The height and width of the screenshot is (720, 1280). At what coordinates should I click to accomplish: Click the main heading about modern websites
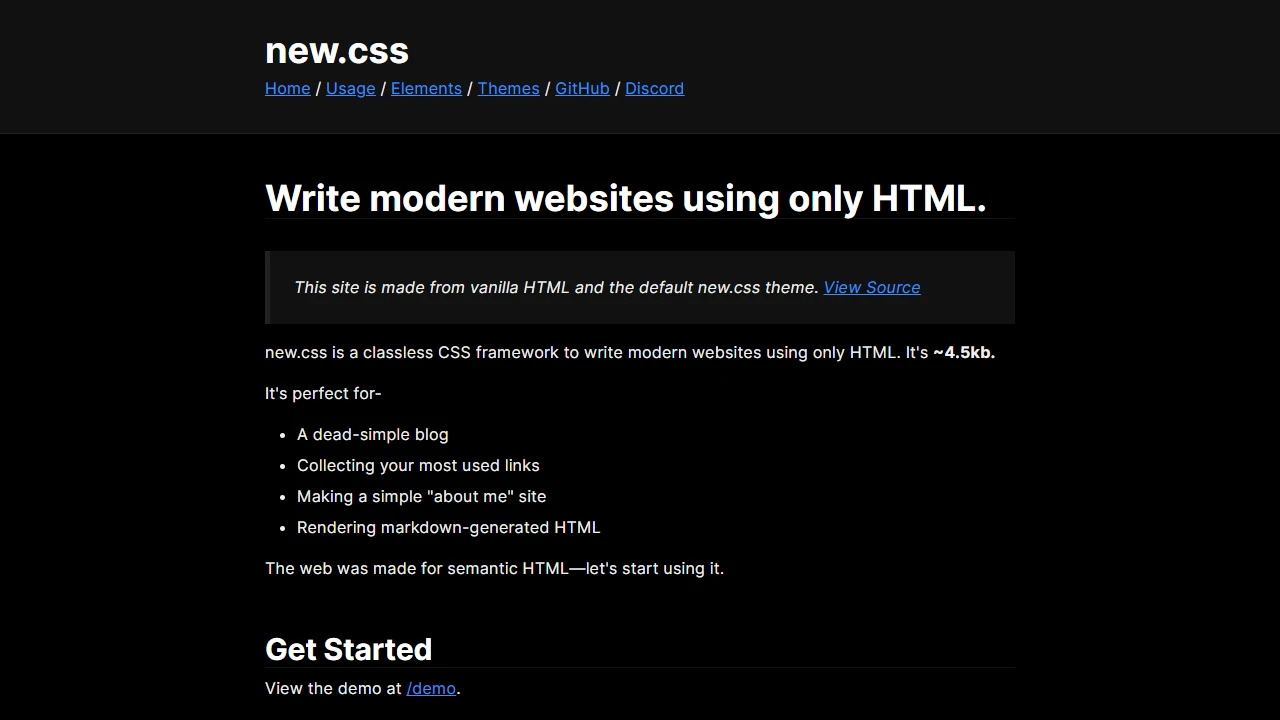[x=625, y=198]
